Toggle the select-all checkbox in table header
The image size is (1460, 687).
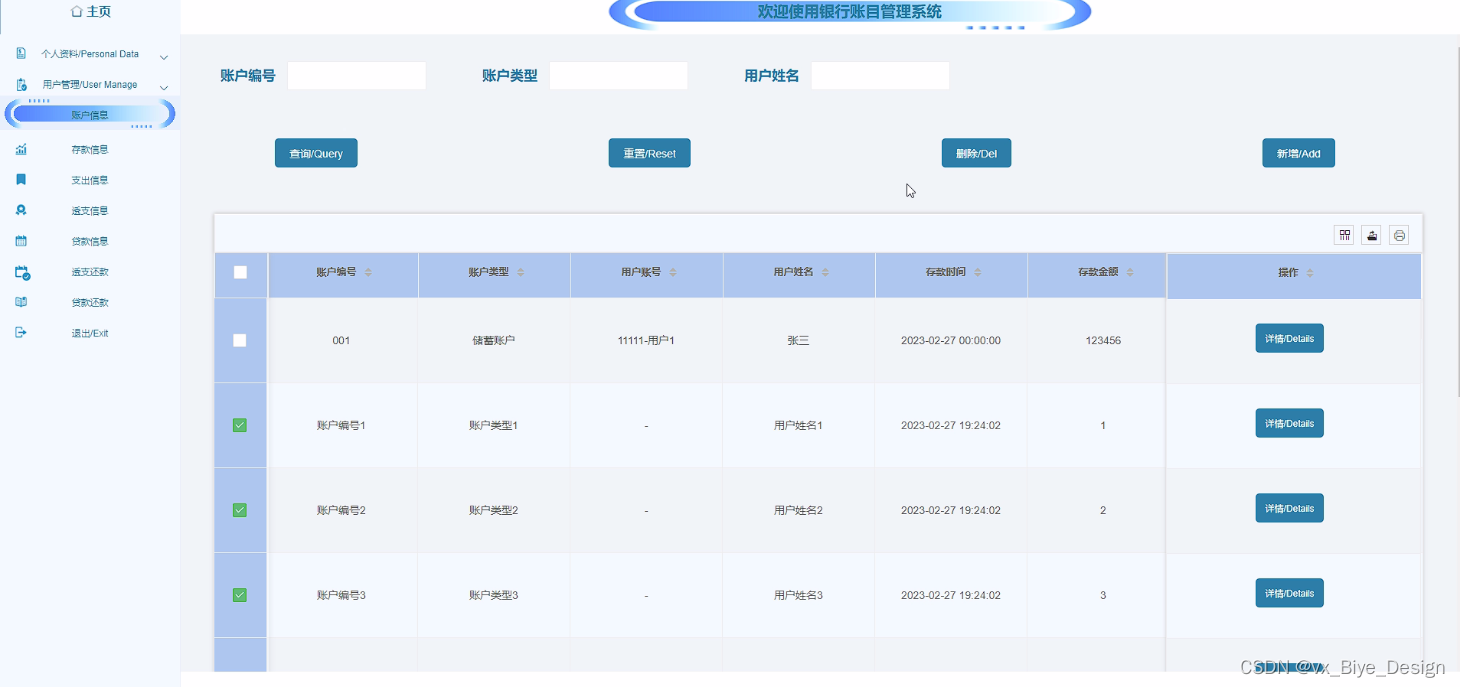[x=240, y=272]
